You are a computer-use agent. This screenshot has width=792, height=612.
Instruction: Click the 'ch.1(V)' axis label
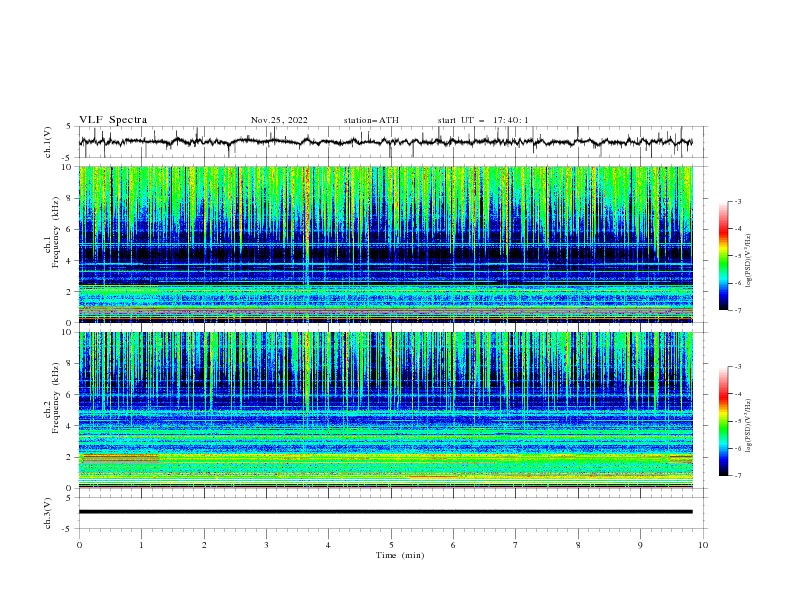click(x=48, y=142)
